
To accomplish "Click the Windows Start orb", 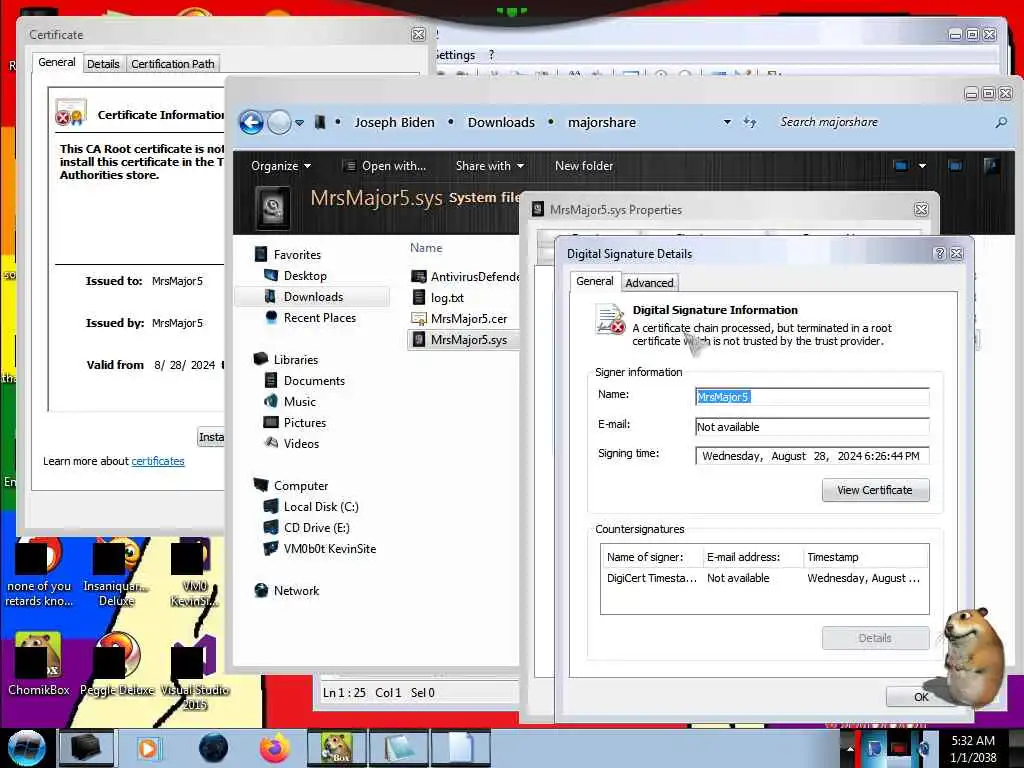I will [27, 748].
